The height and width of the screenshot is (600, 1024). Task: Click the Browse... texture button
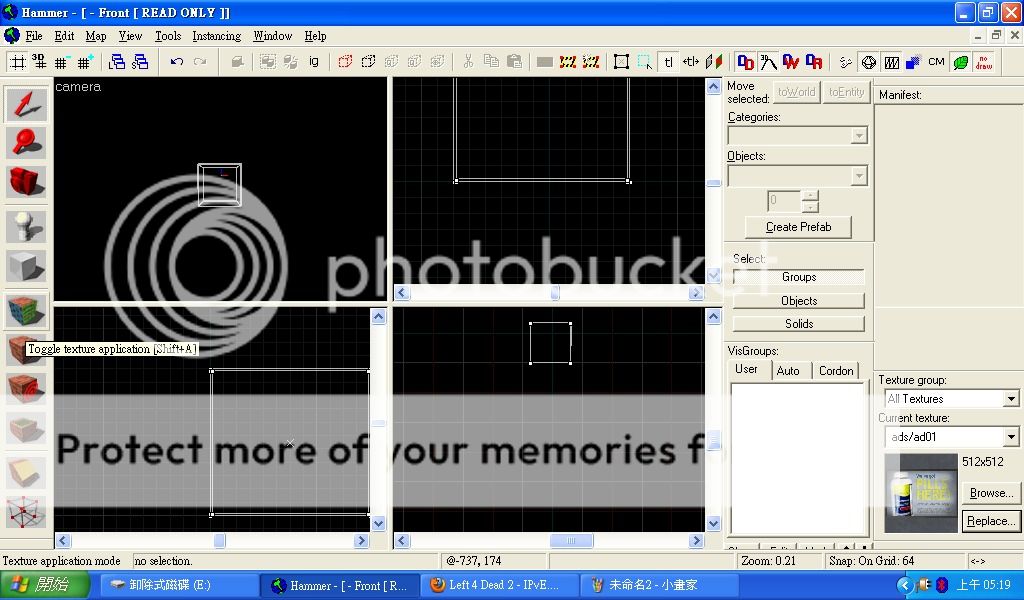(990, 493)
